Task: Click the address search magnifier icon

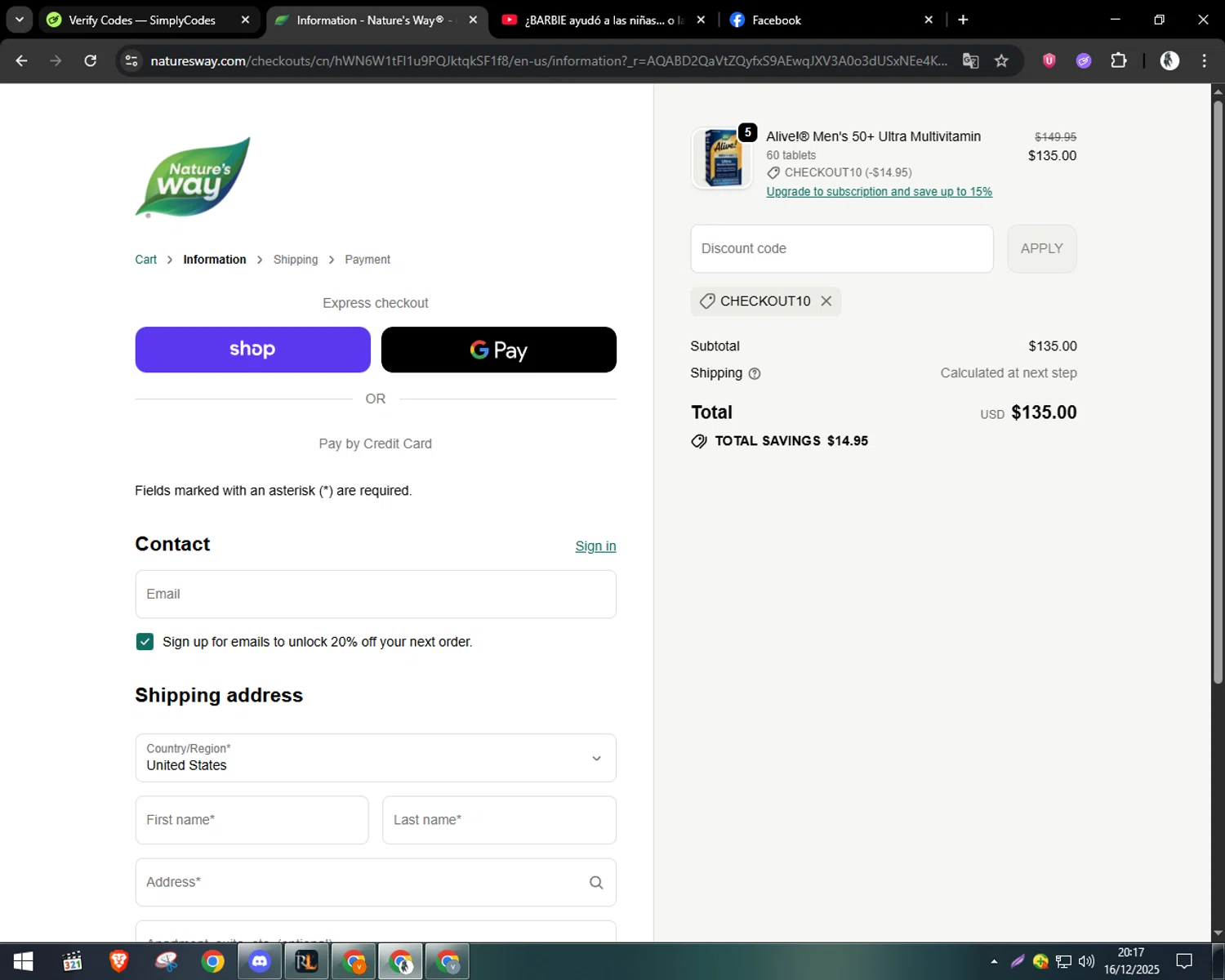Action: pyautogui.click(x=596, y=882)
